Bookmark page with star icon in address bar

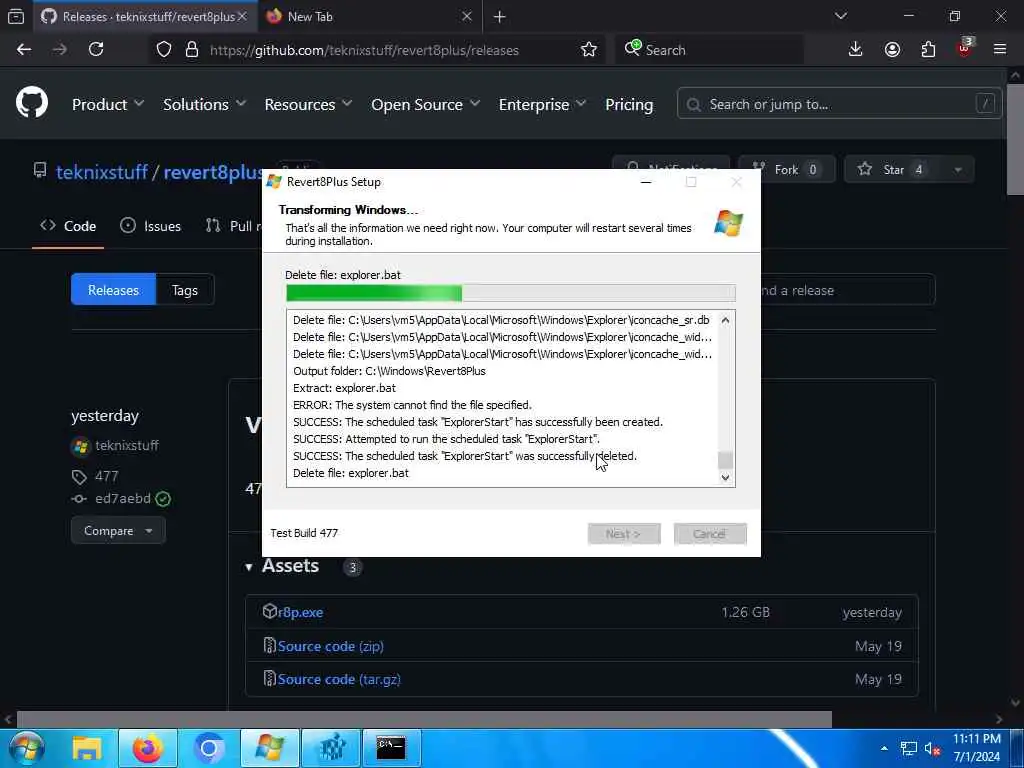click(588, 50)
